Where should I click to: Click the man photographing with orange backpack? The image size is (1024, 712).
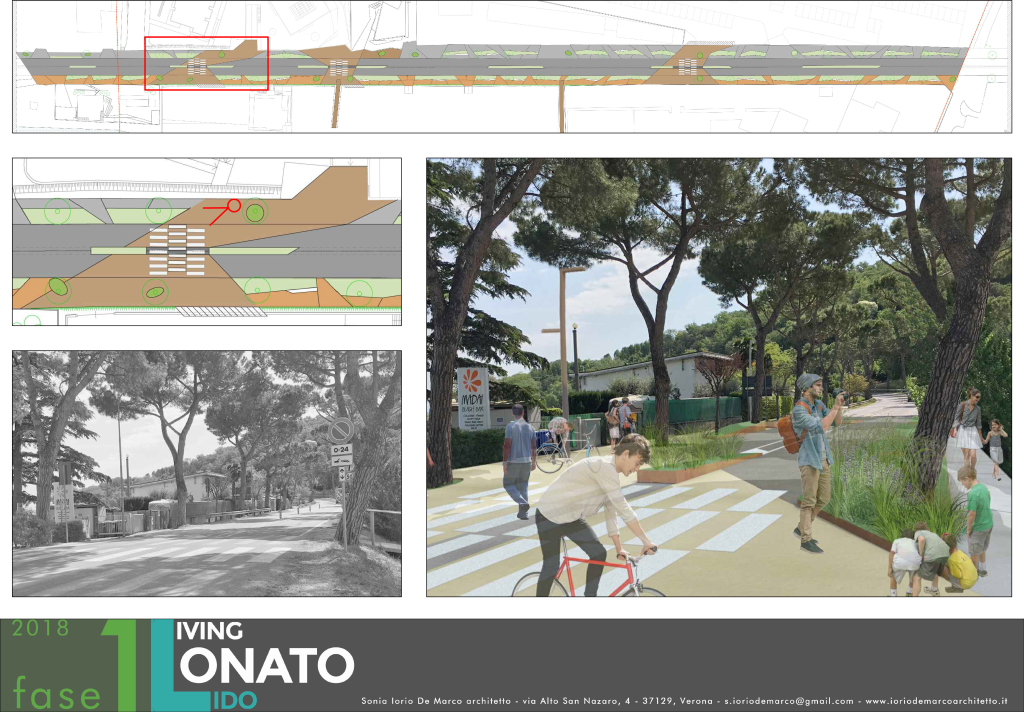(812, 460)
